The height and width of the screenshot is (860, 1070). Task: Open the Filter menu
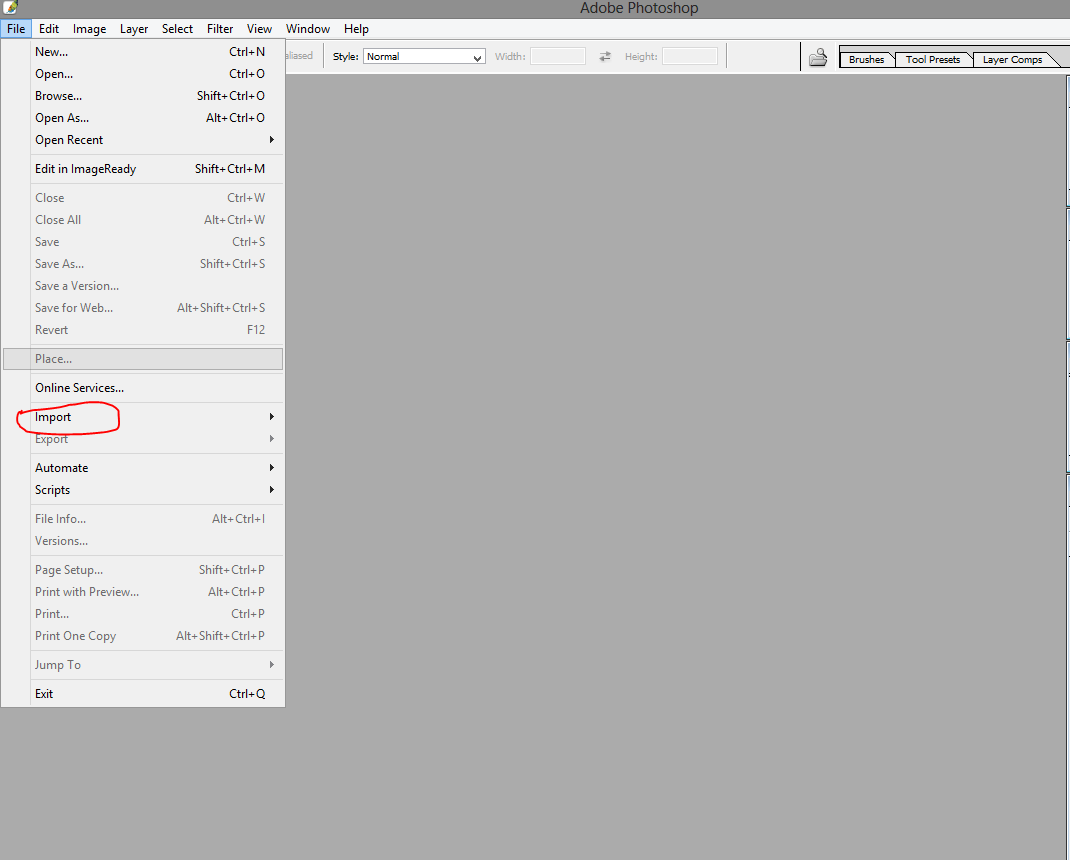[220, 29]
